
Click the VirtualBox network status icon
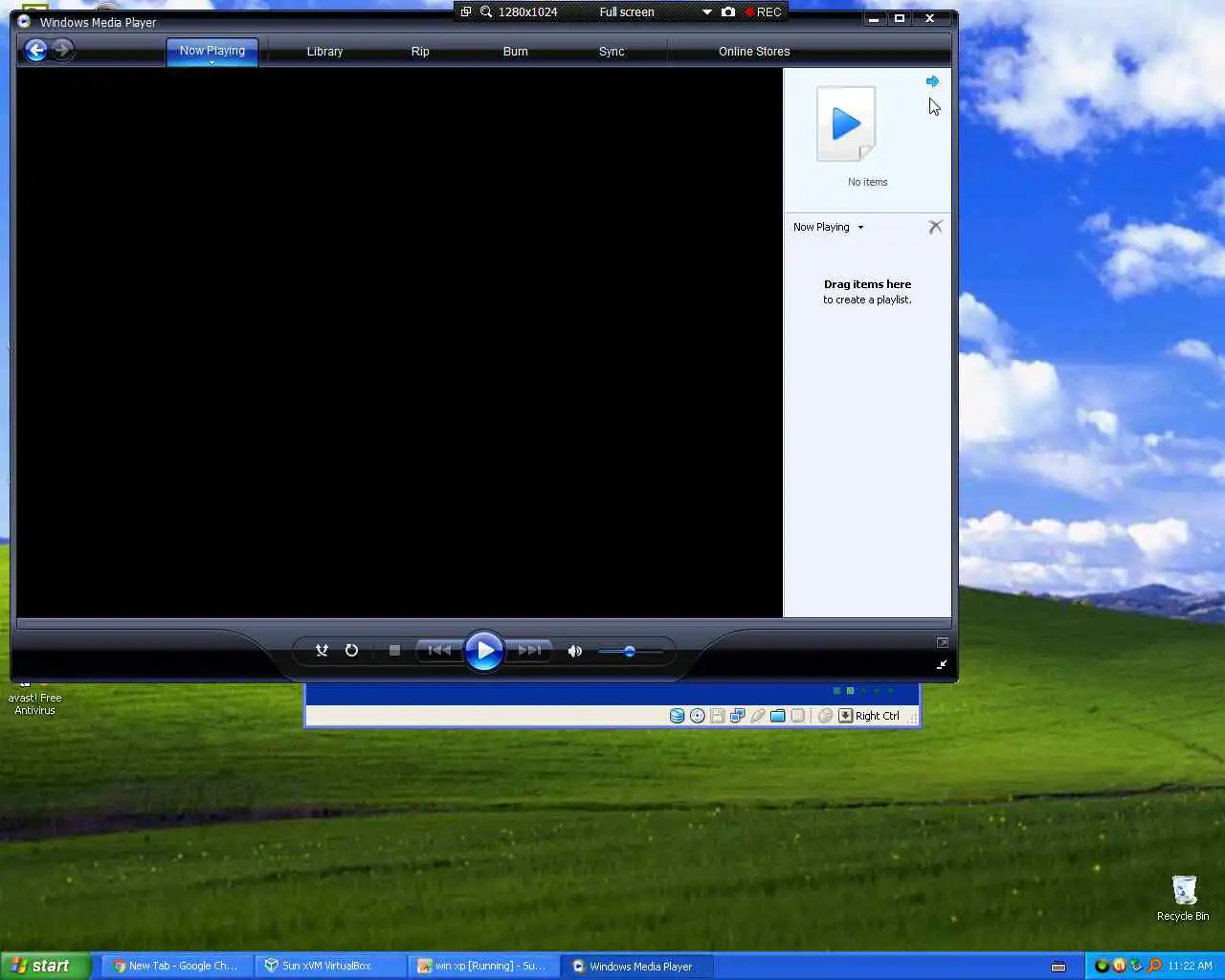click(x=737, y=716)
